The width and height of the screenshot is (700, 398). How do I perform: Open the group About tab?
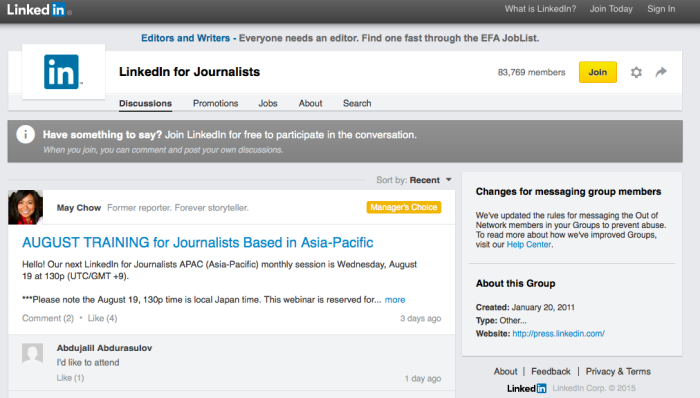tap(310, 103)
